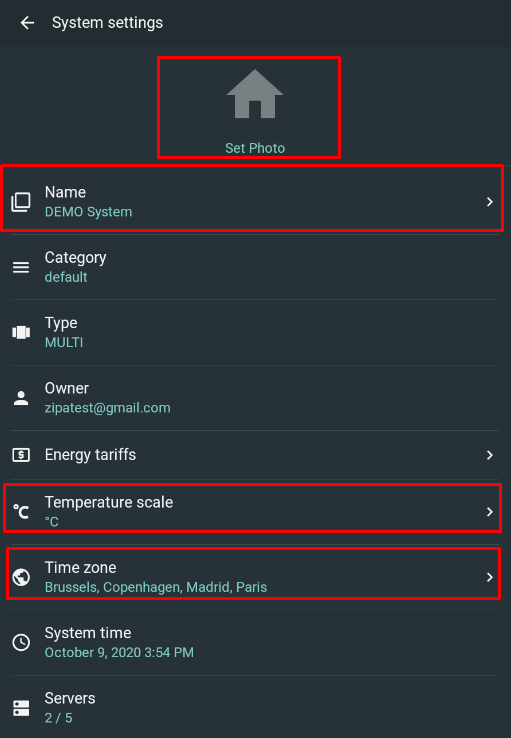This screenshot has width=511, height=738.
Task: Open Energy tariffs via its chevron
Action: point(490,455)
